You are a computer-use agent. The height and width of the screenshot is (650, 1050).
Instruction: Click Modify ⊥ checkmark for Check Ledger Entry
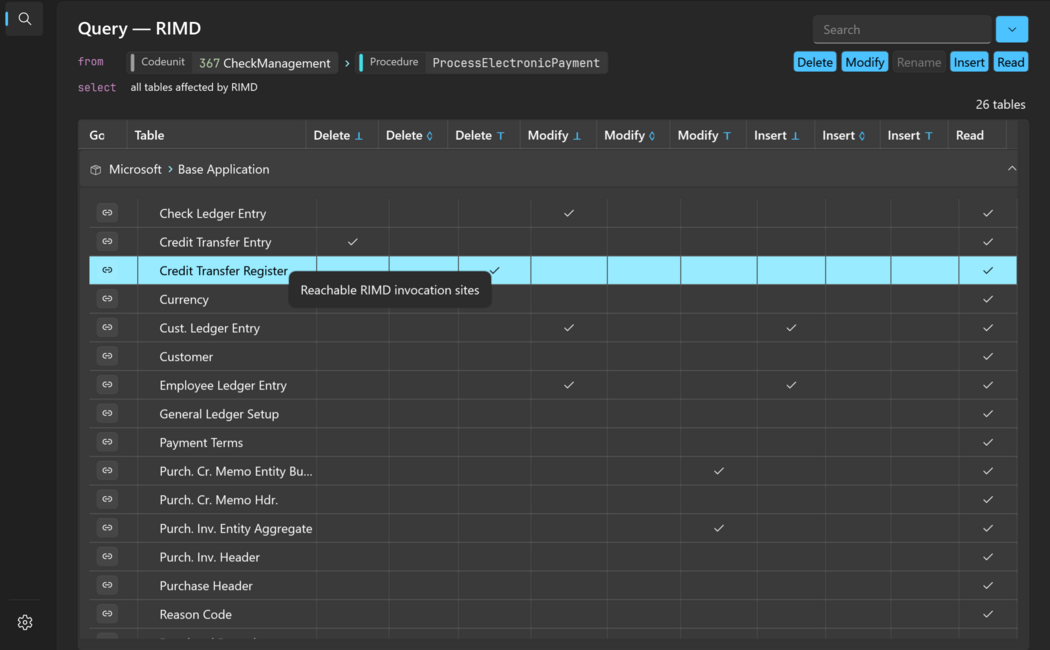569,213
